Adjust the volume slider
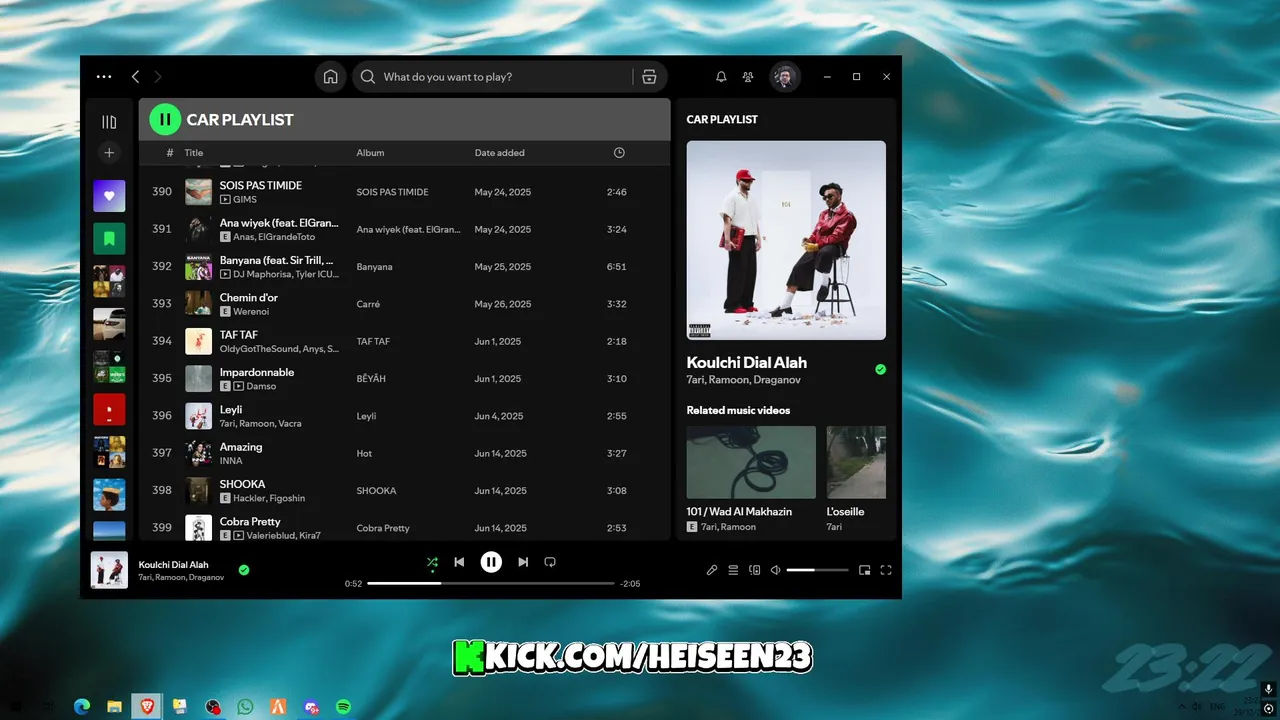Image resolution: width=1280 pixels, height=720 pixels. [817, 570]
